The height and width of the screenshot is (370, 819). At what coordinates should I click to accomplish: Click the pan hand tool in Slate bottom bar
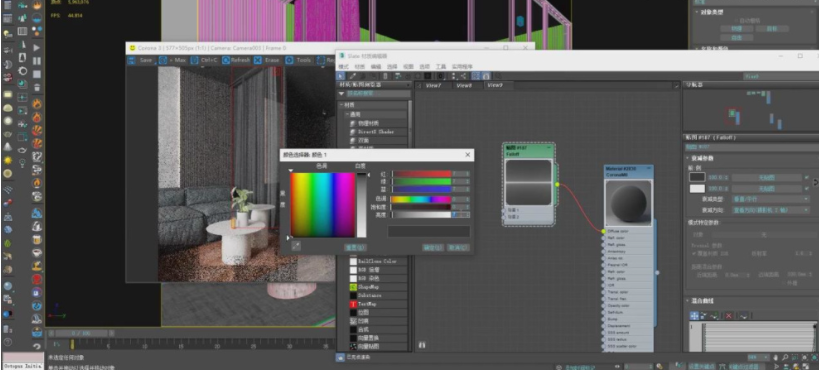775,357
